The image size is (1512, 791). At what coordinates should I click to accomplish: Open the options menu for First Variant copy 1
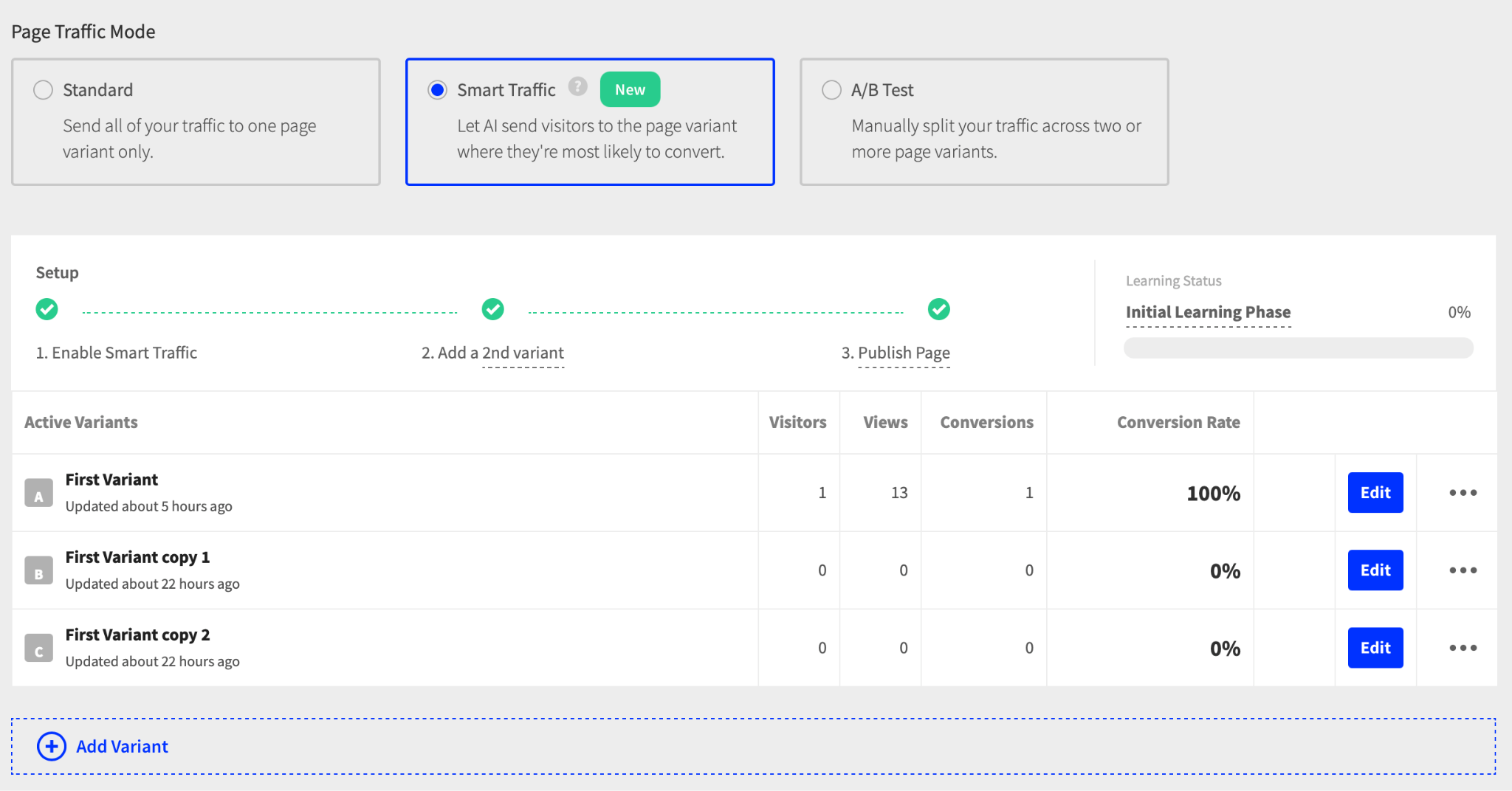pos(1463,570)
